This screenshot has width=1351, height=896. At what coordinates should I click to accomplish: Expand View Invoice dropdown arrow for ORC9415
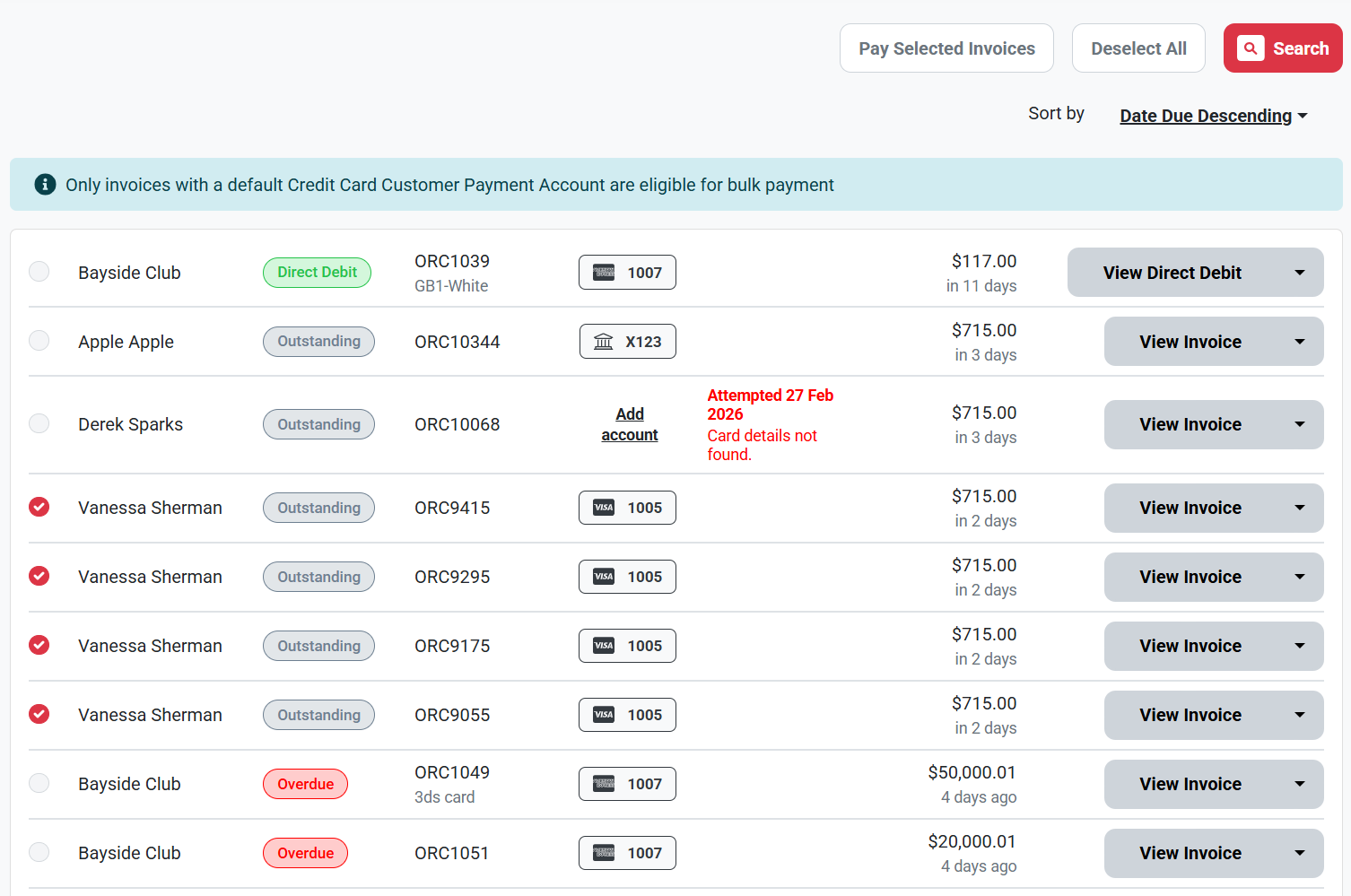coord(1300,508)
